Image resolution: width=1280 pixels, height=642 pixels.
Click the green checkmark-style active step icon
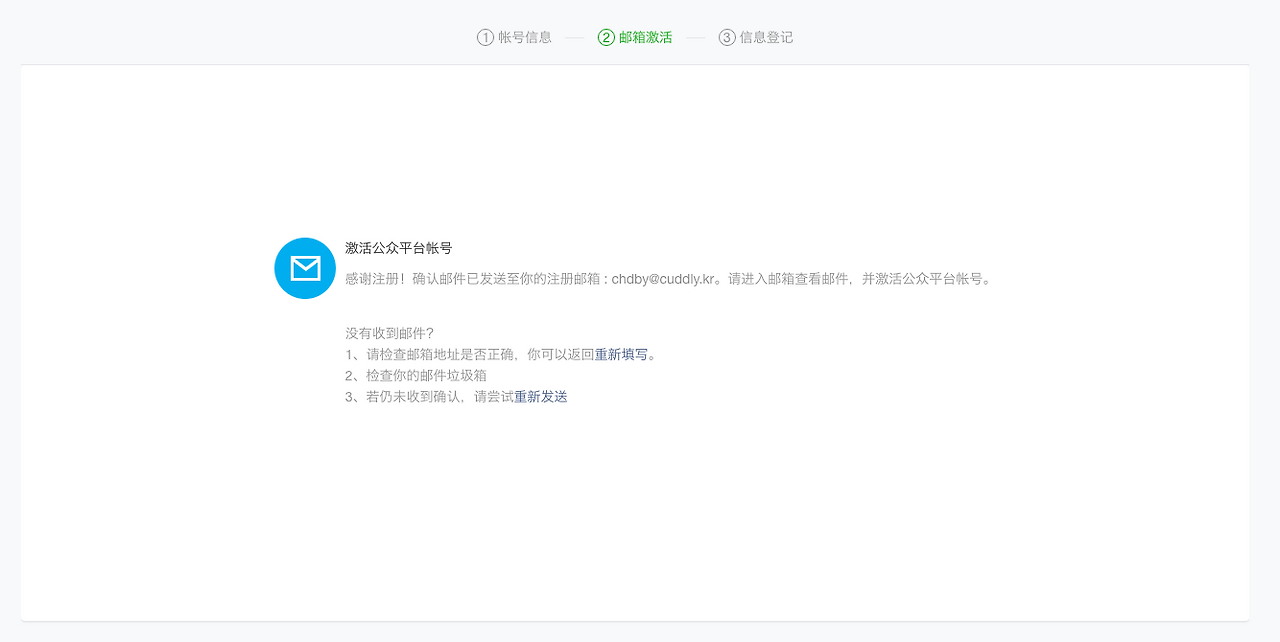click(605, 37)
